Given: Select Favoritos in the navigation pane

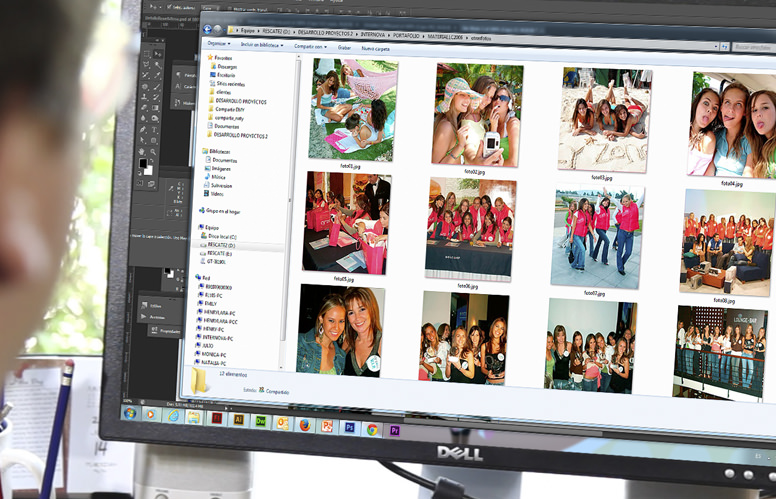Looking at the screenshot, I should (220, 58).
